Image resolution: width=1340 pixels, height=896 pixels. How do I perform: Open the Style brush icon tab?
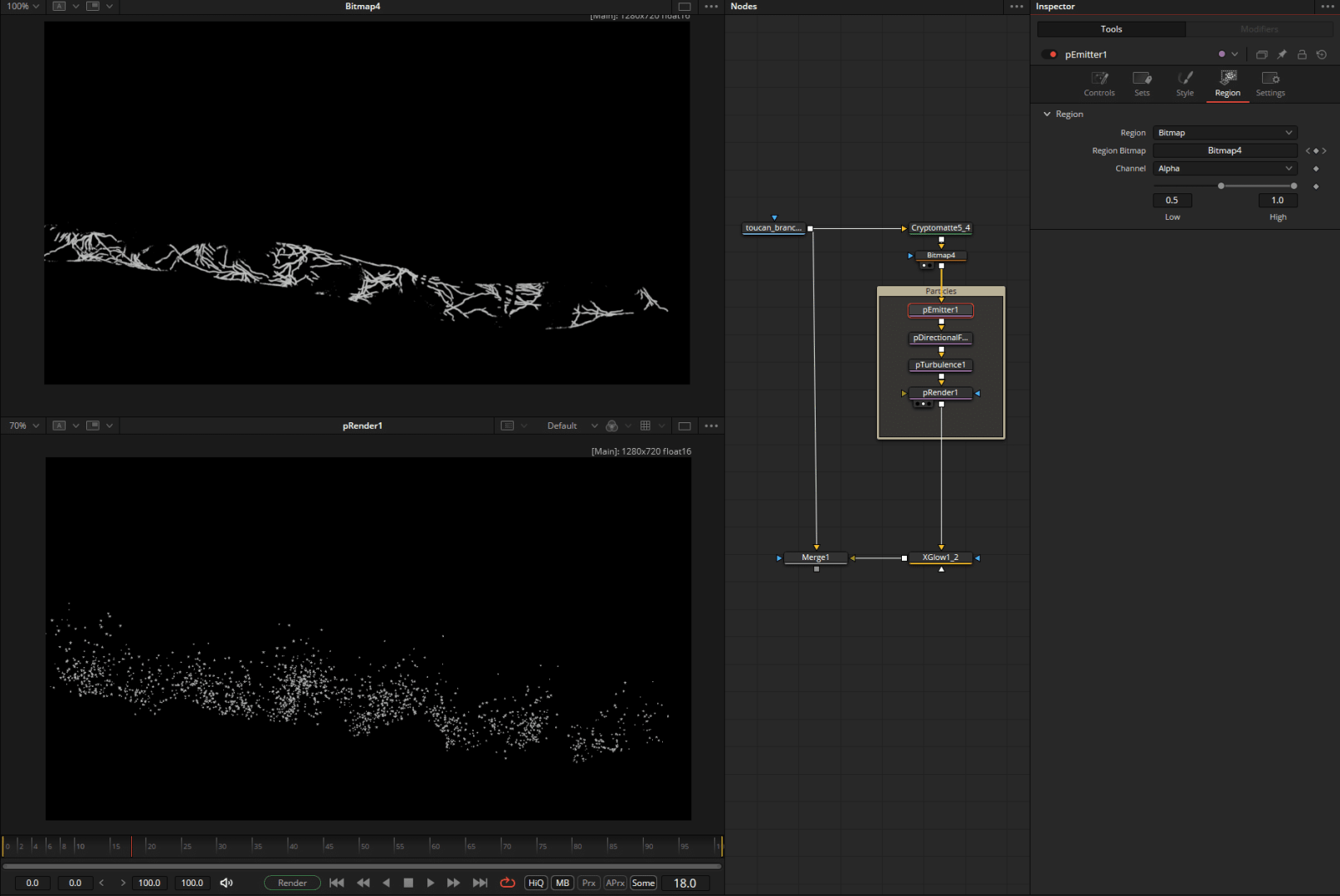[1185, 79]
